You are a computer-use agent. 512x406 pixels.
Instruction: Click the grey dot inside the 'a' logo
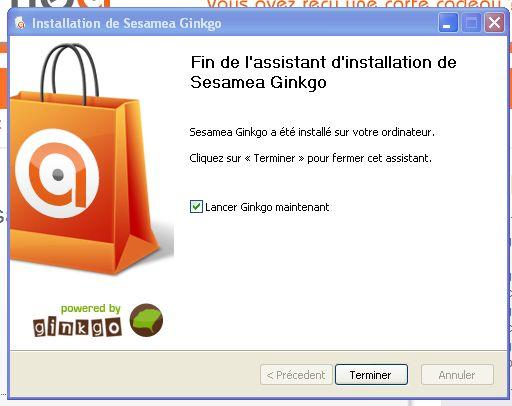tap(58, 175)
